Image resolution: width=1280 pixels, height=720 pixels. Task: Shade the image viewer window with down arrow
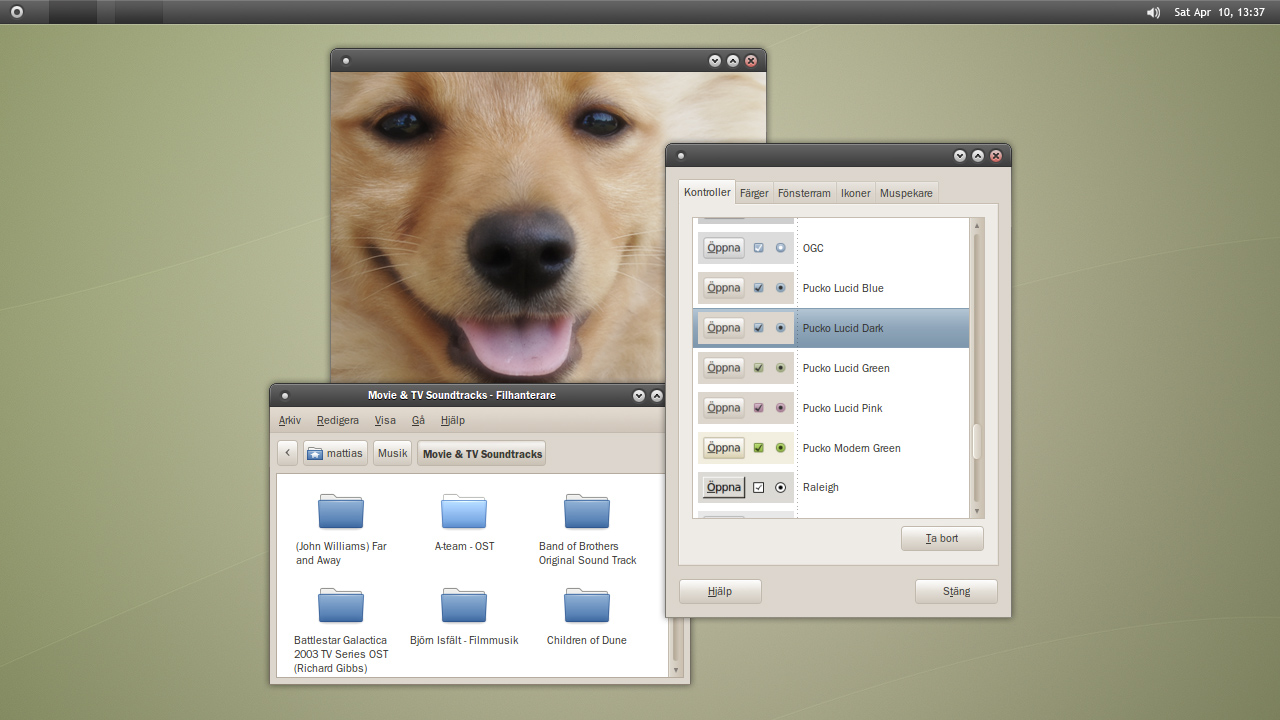715,61
